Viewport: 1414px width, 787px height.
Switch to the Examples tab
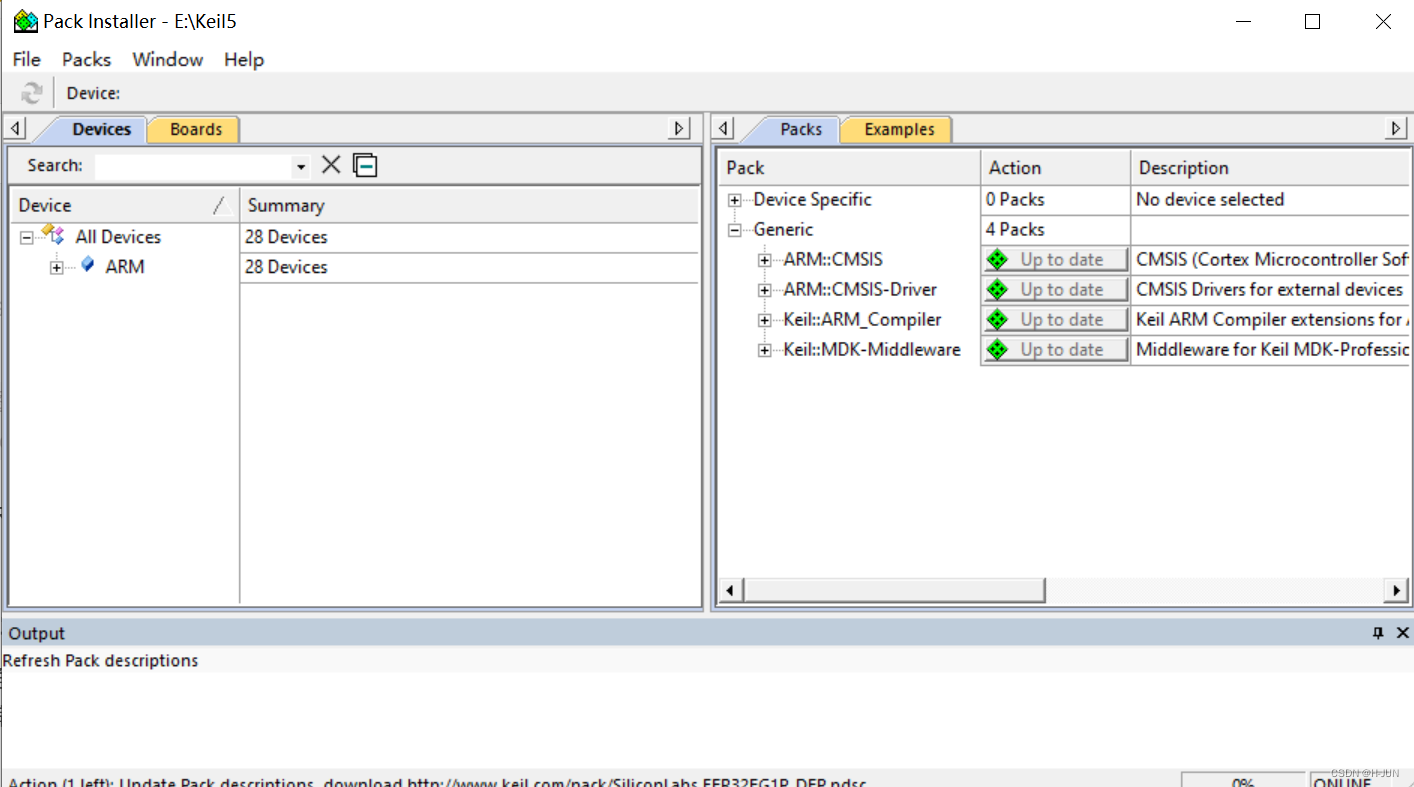coord(899,129)
